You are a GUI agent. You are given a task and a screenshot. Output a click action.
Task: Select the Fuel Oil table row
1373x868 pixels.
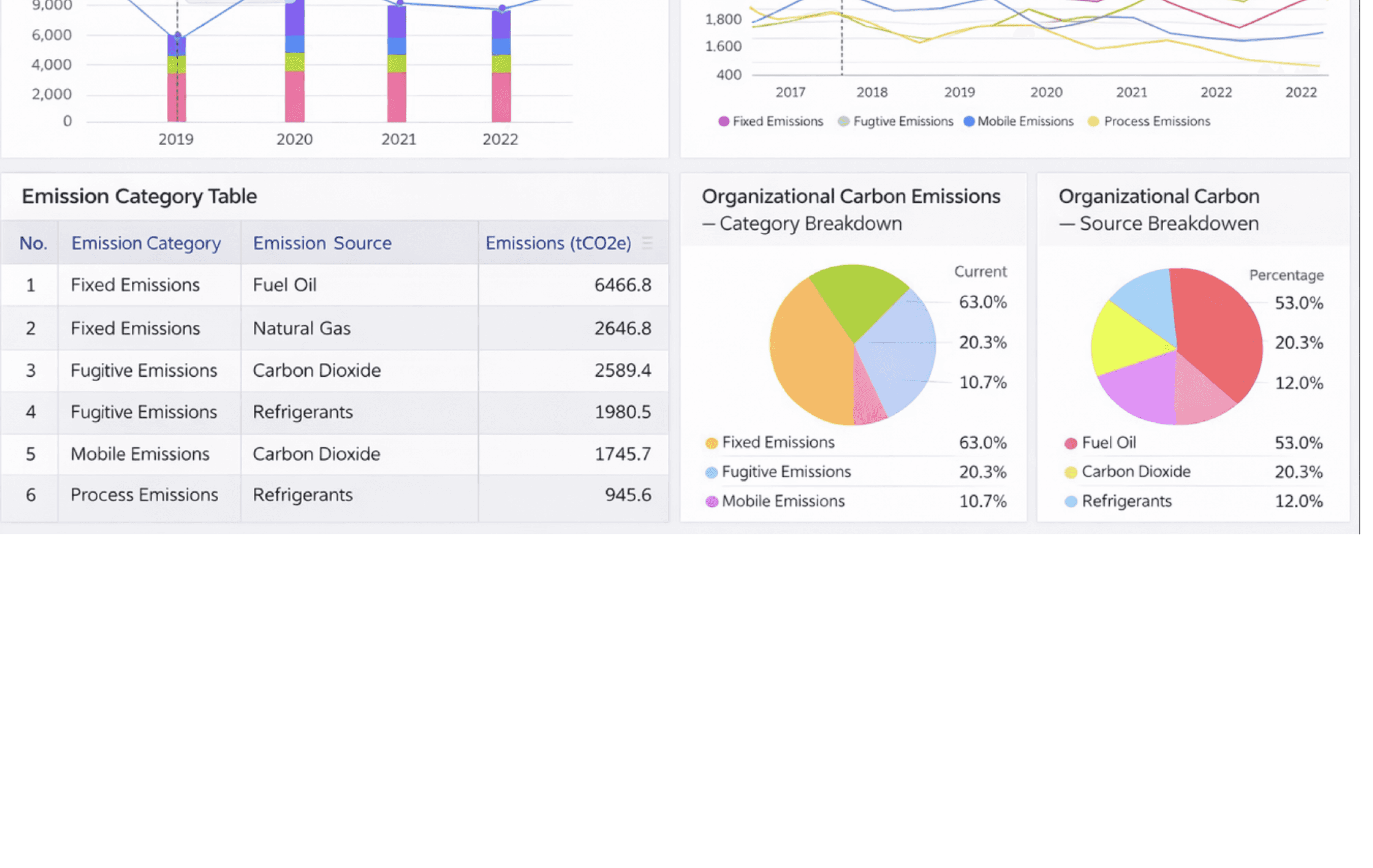[x=284, y=284]
